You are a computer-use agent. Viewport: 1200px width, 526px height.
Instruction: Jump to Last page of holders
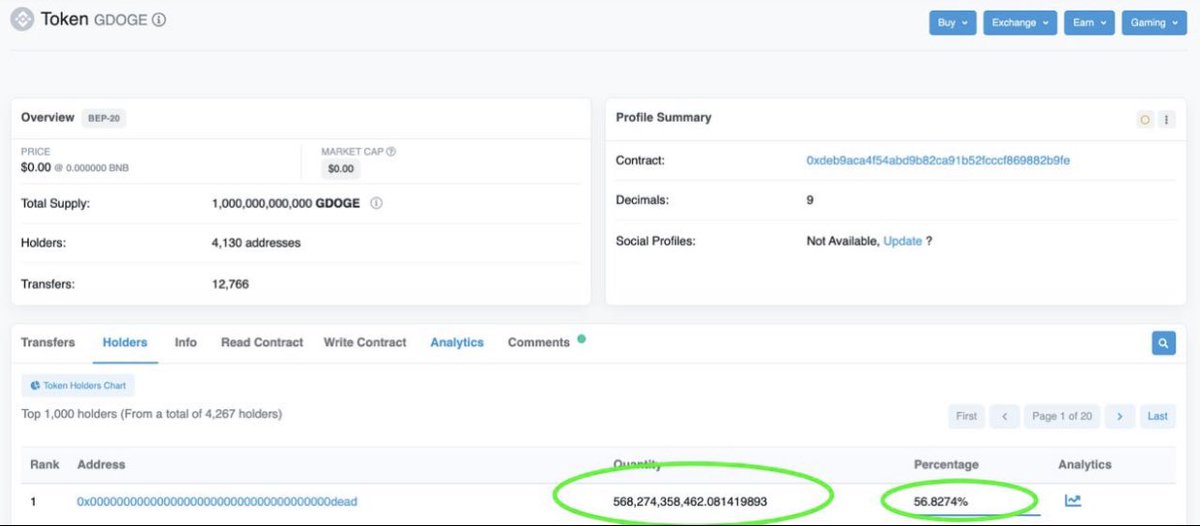(x=1157, y=416)
